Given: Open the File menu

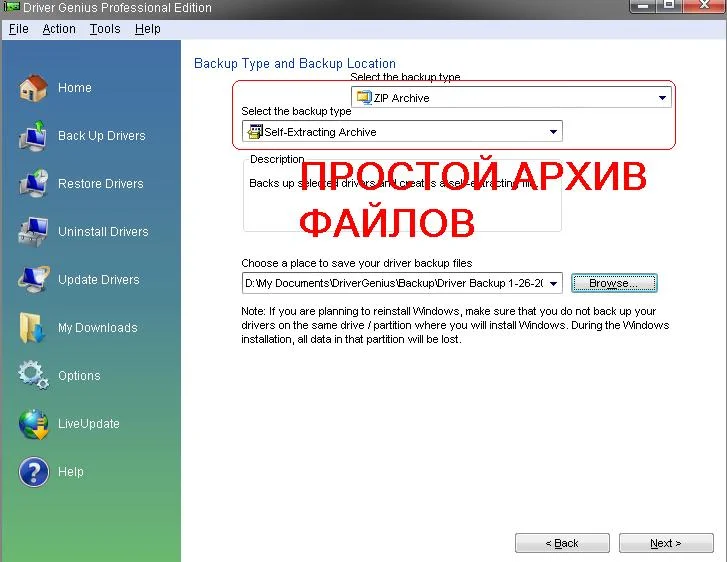Looking at the screenshot, I should pos(19,29).
